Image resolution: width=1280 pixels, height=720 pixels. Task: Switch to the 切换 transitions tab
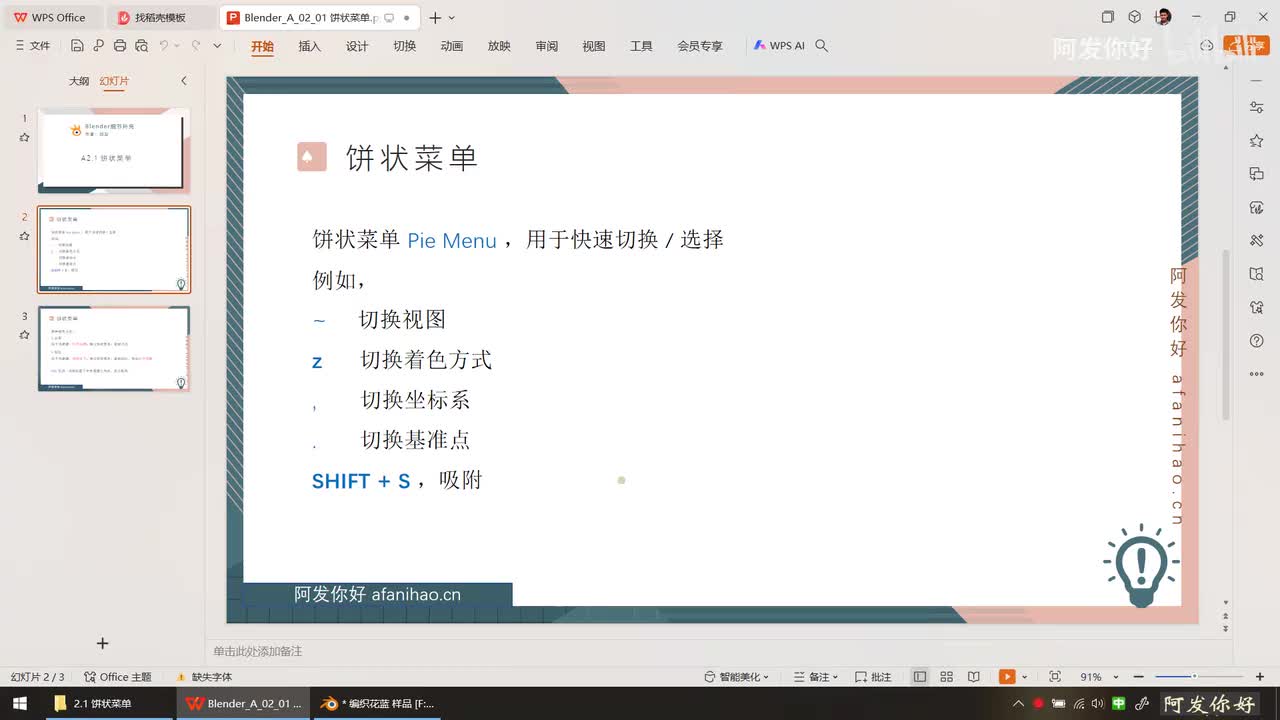pos(405,46)
